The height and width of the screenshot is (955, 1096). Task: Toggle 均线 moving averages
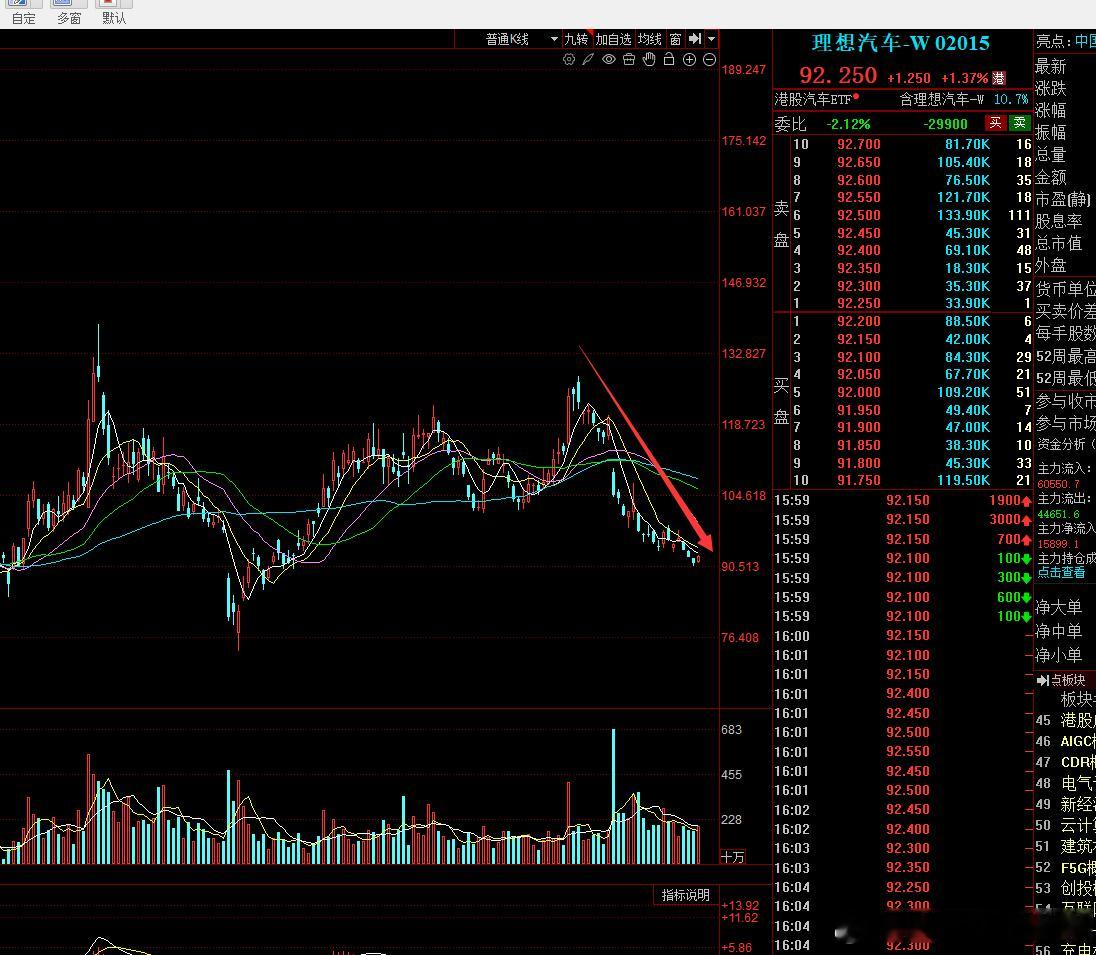649,39
